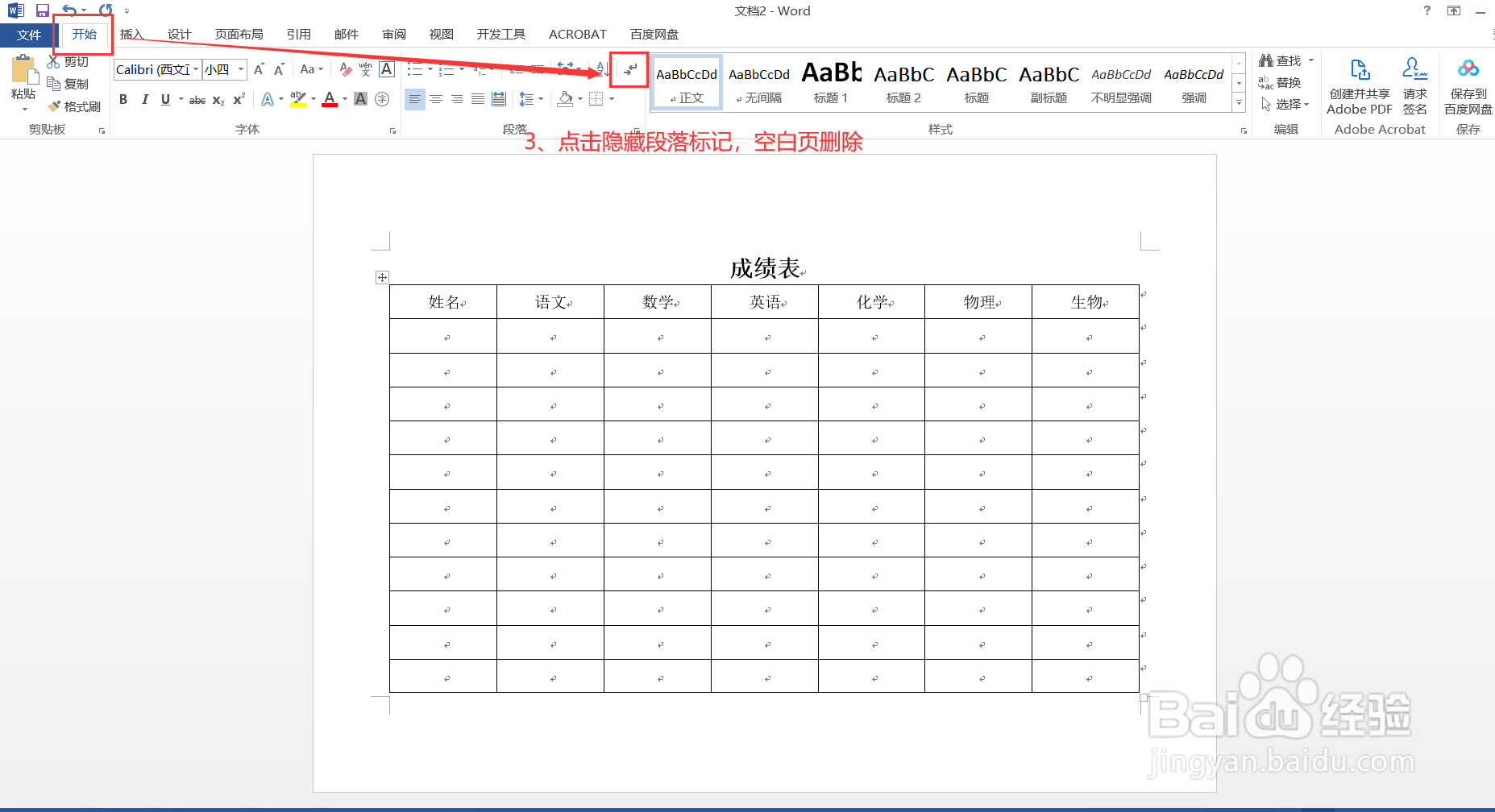Toggle Align Left paragraph button
The height and width of the screenshot is (812, 1495).
coord(414,99)
